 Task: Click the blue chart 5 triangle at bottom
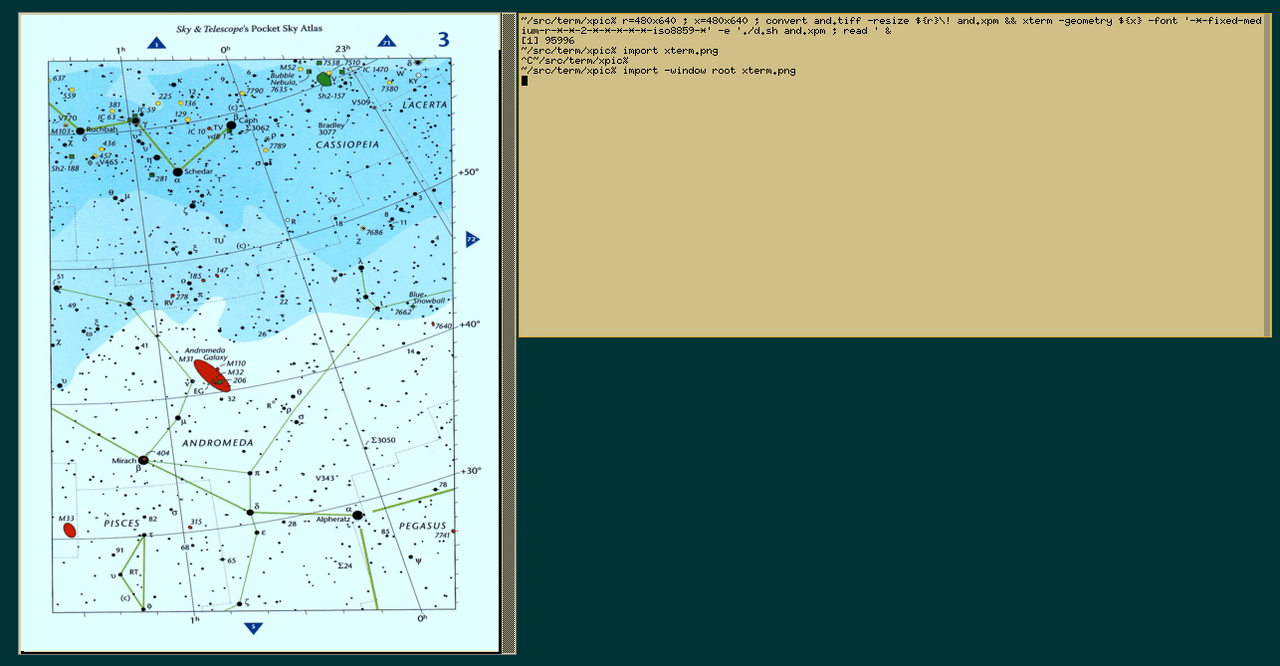(253, 628)
